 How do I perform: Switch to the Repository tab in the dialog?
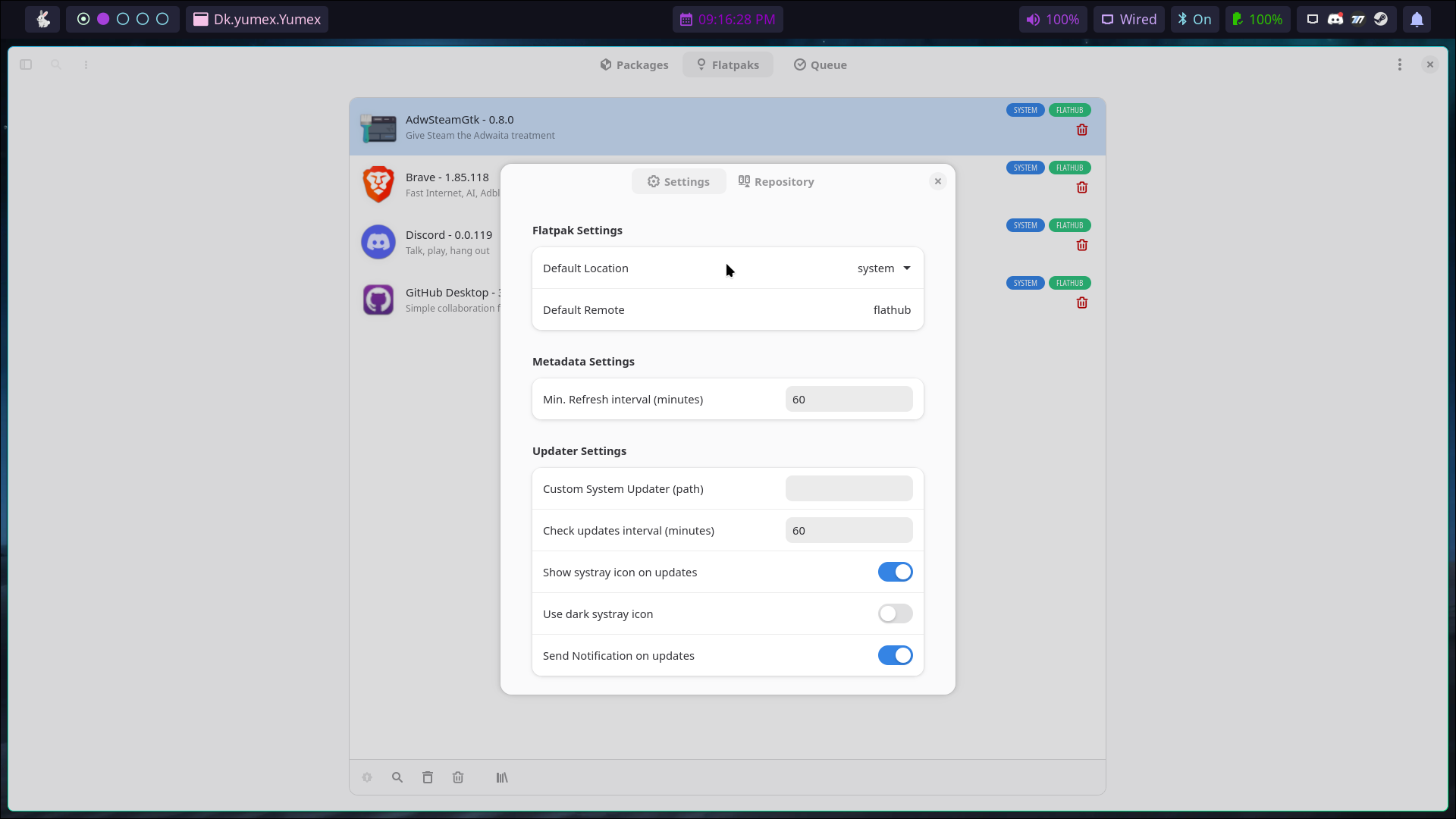(x=776, y=182)
